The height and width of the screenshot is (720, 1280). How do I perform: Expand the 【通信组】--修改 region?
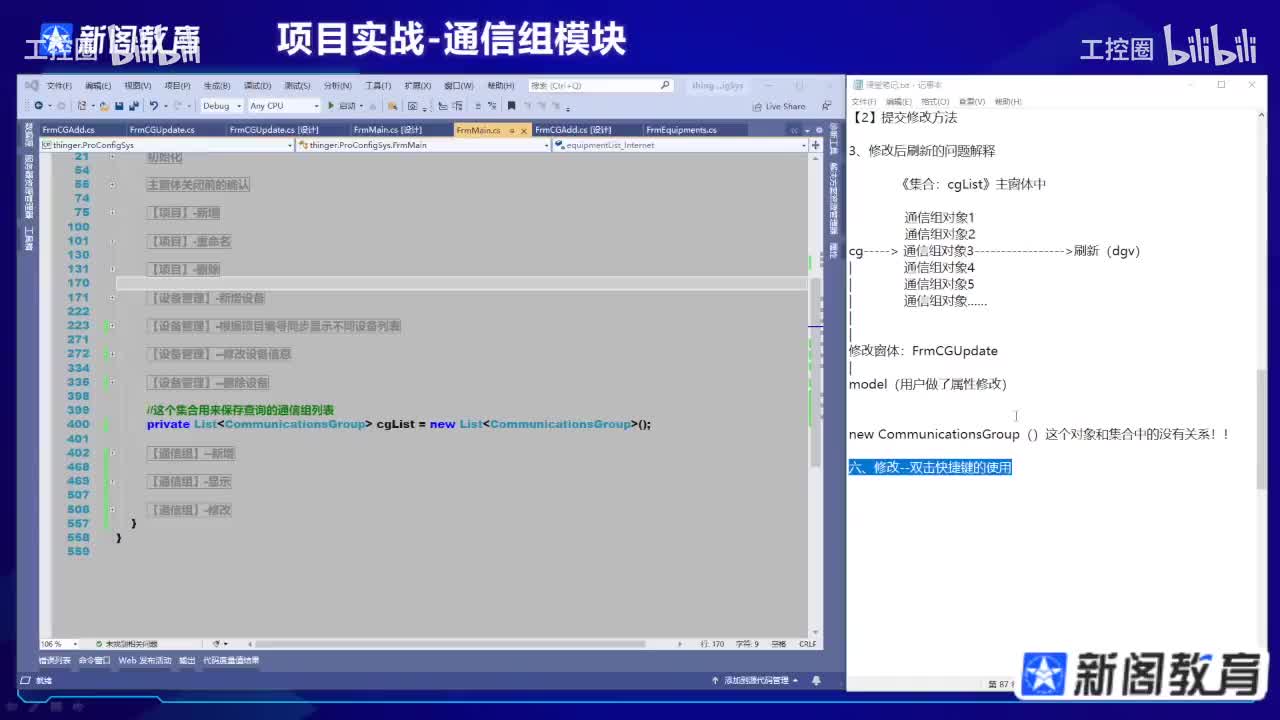coord(112,510)
